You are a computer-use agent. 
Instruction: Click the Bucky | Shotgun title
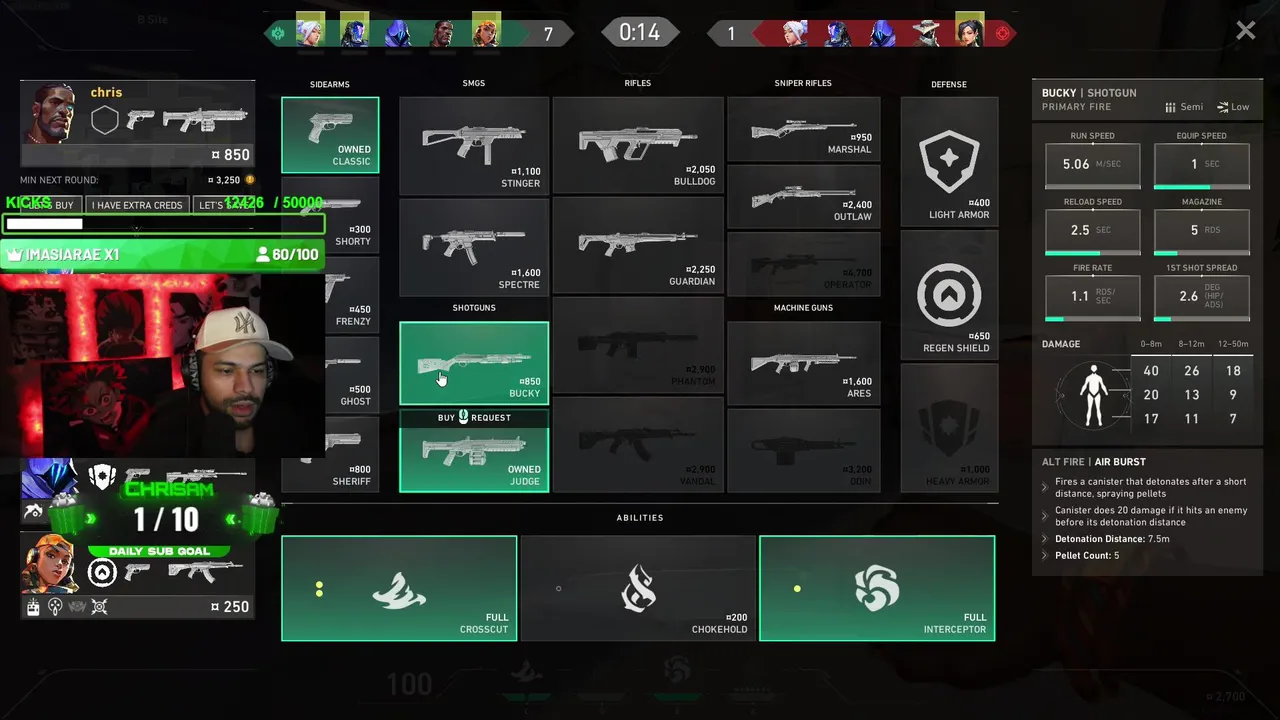1089,93
